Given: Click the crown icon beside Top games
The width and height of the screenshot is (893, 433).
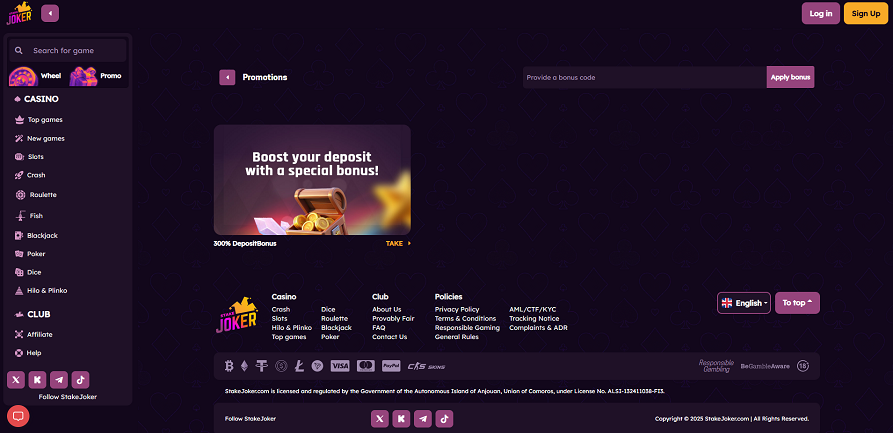Looking at the screenshot, I should (x=19, y=120).
